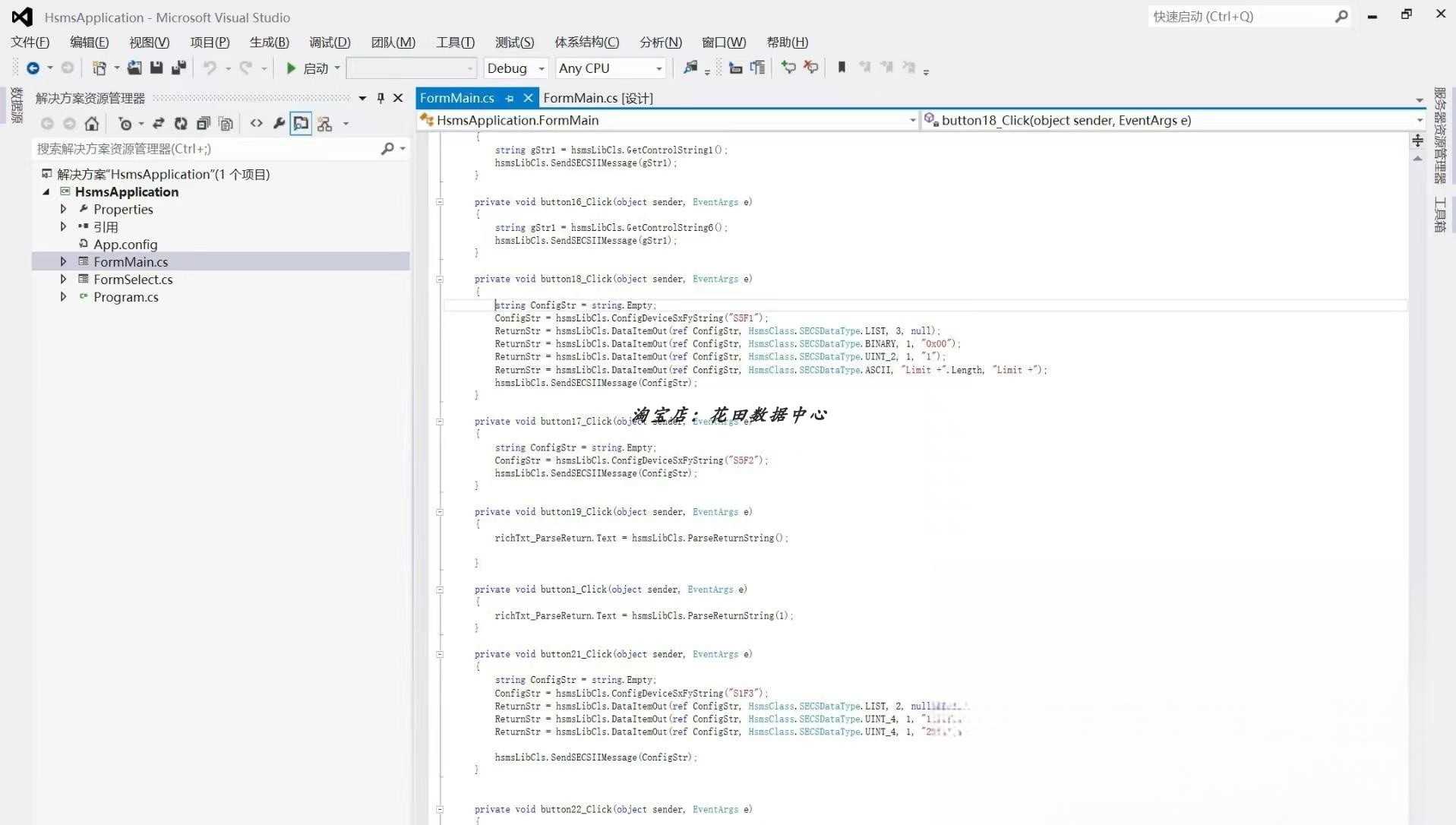Open the Solution Explorer window options arrow
This screenshot has width=1456, height=825.
point(362,98)
